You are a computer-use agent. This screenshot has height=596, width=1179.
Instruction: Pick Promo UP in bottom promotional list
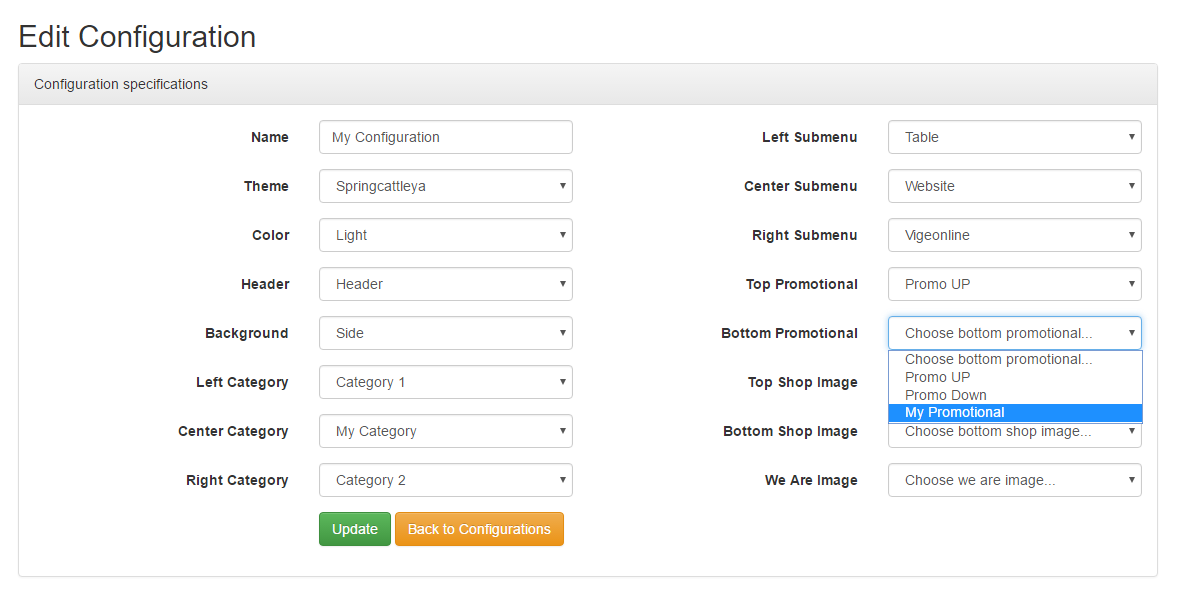point(1015,377)
